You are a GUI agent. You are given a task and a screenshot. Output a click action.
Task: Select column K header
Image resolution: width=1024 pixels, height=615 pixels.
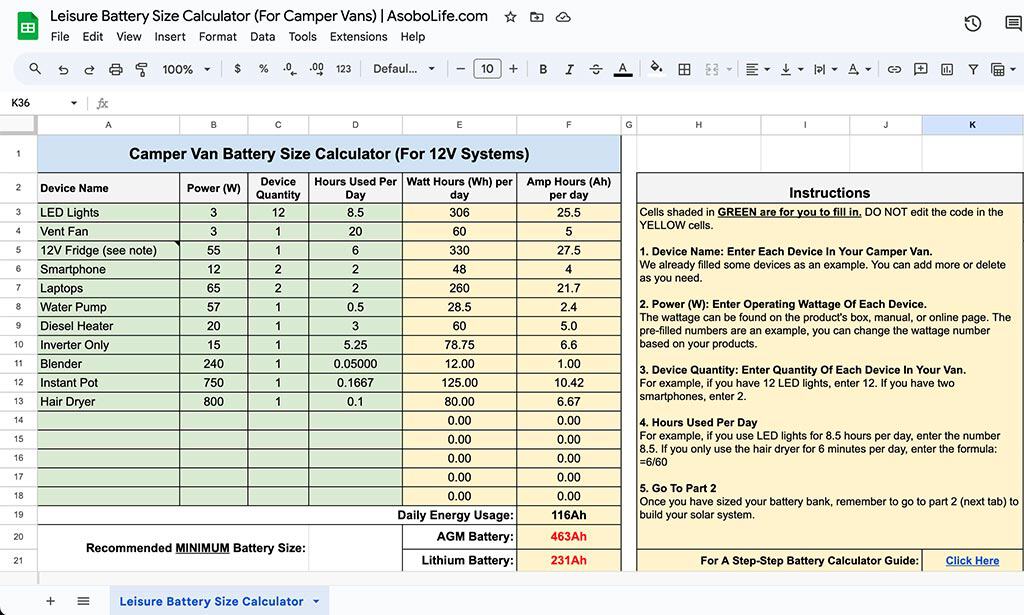pos(972,125)
